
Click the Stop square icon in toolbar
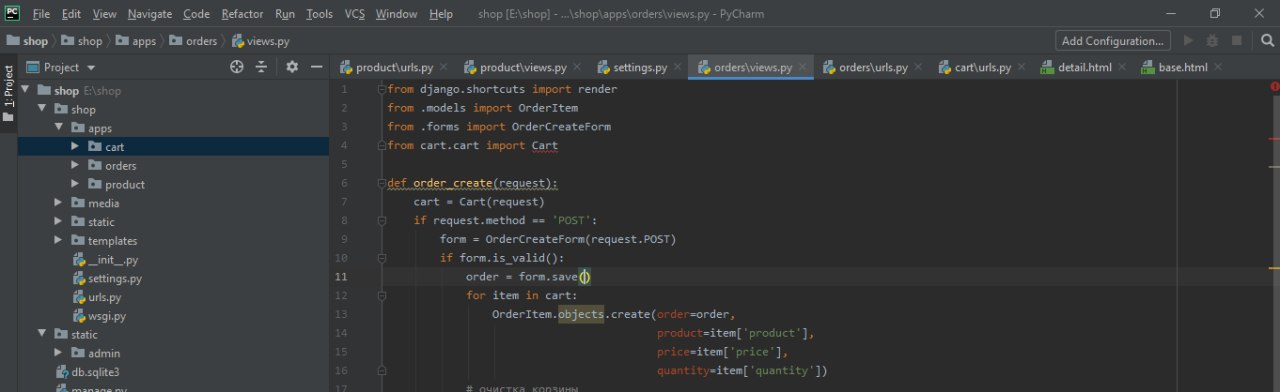[1237, 41]
